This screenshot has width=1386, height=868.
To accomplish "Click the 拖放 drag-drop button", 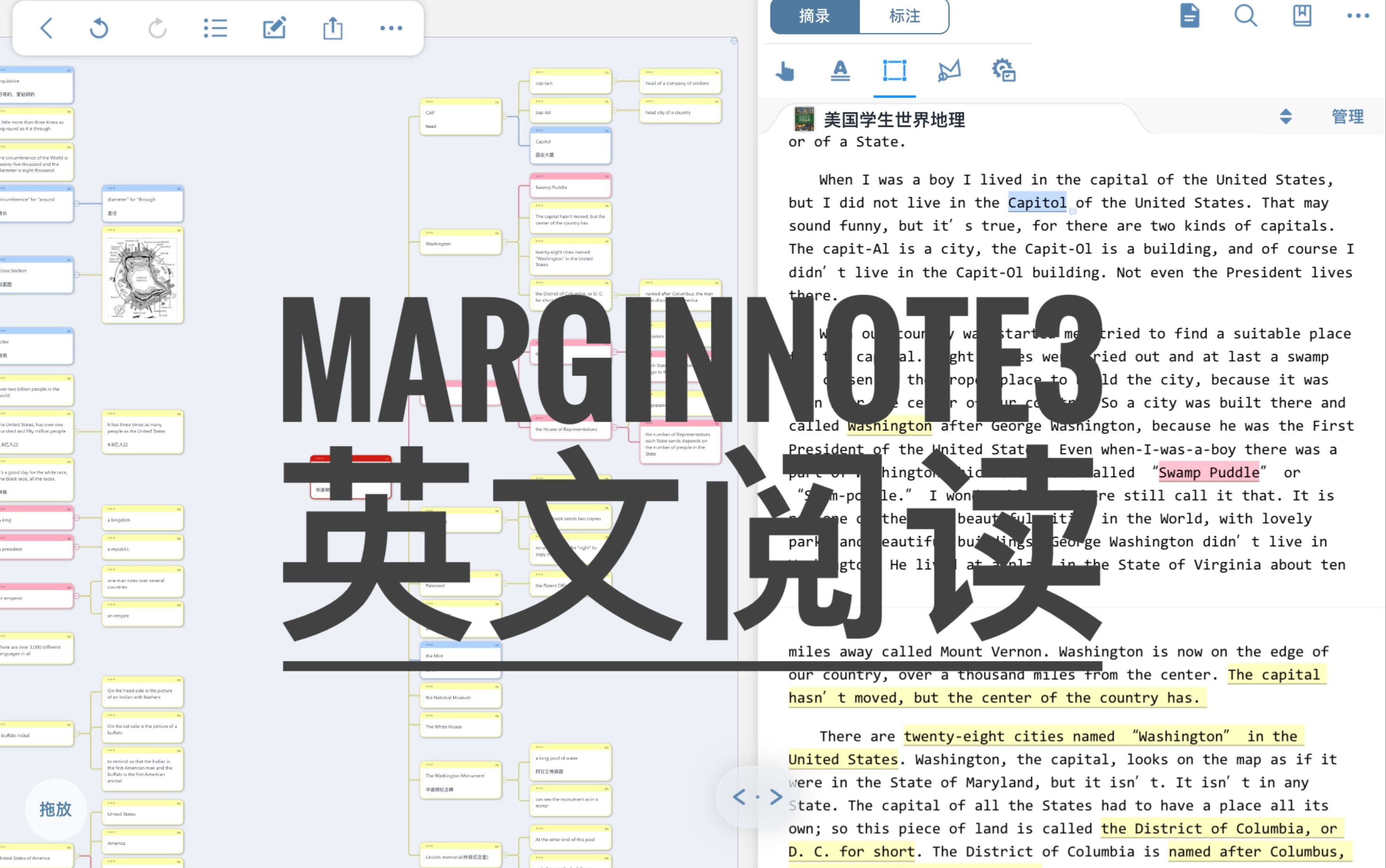I will pos(56,810).
